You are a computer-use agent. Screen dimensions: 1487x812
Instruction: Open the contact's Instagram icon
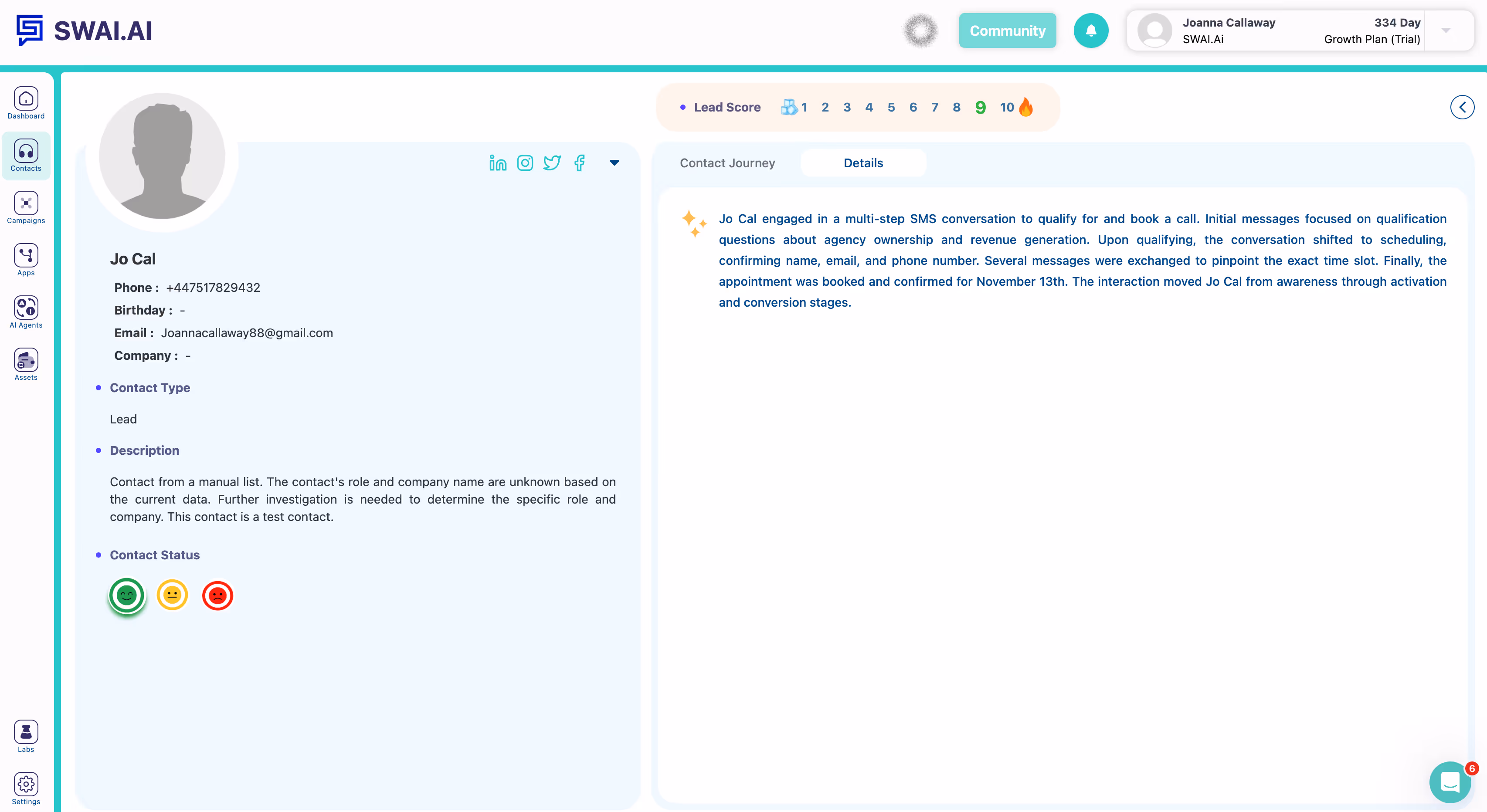point(525,163)
